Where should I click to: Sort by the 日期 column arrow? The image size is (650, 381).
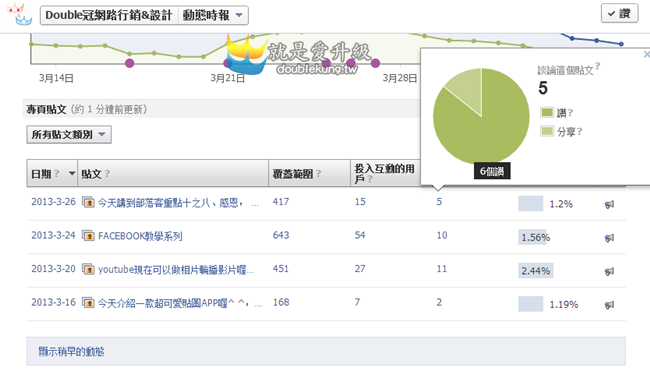click(x=72, y=173)
